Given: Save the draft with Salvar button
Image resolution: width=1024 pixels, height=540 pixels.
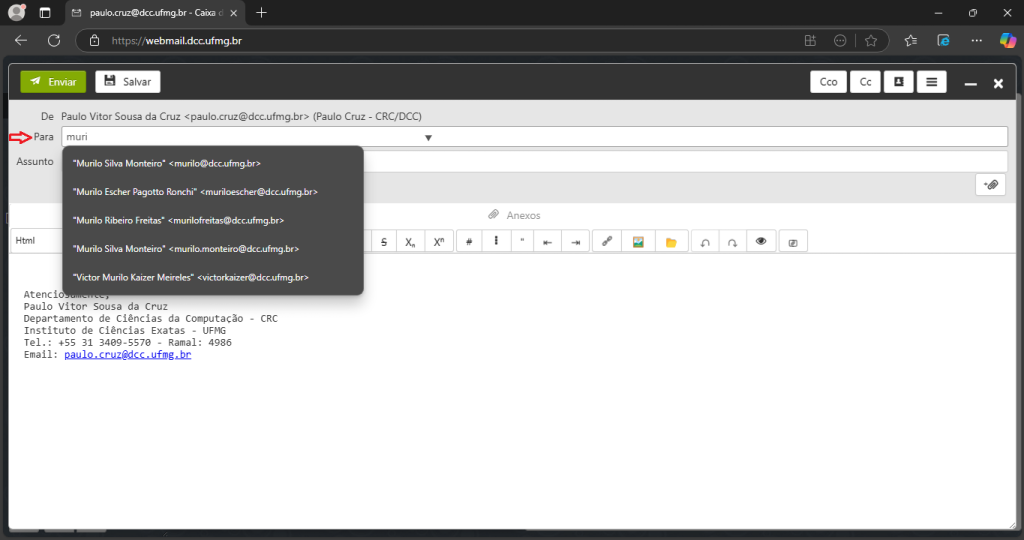Looking at the screenshot, I should (x=128, y=82).
